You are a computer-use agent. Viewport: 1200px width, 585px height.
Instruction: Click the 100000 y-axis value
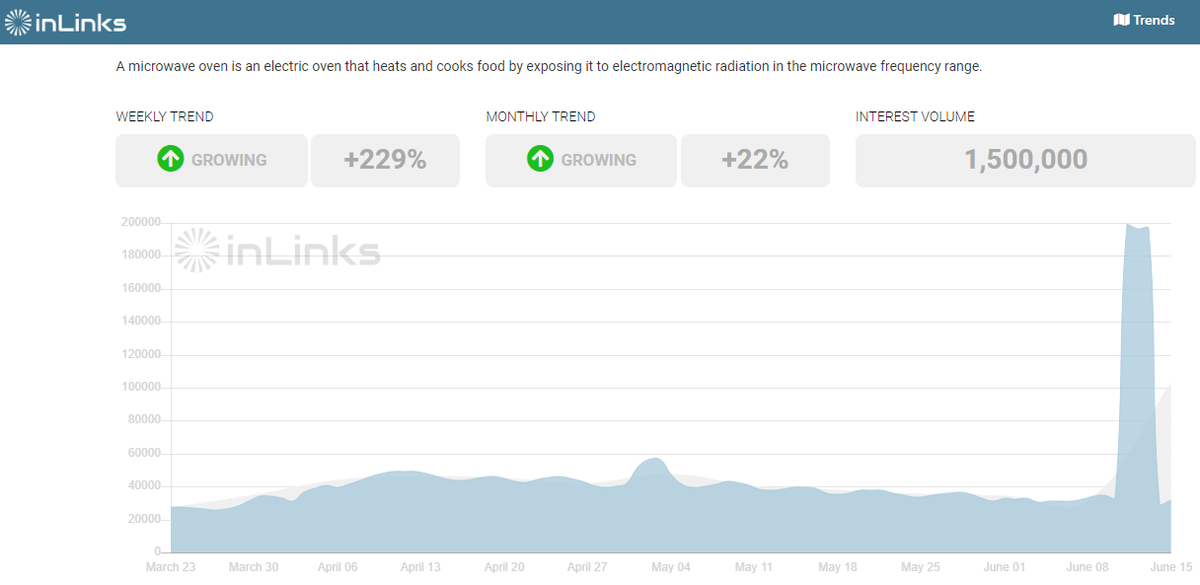141,387
